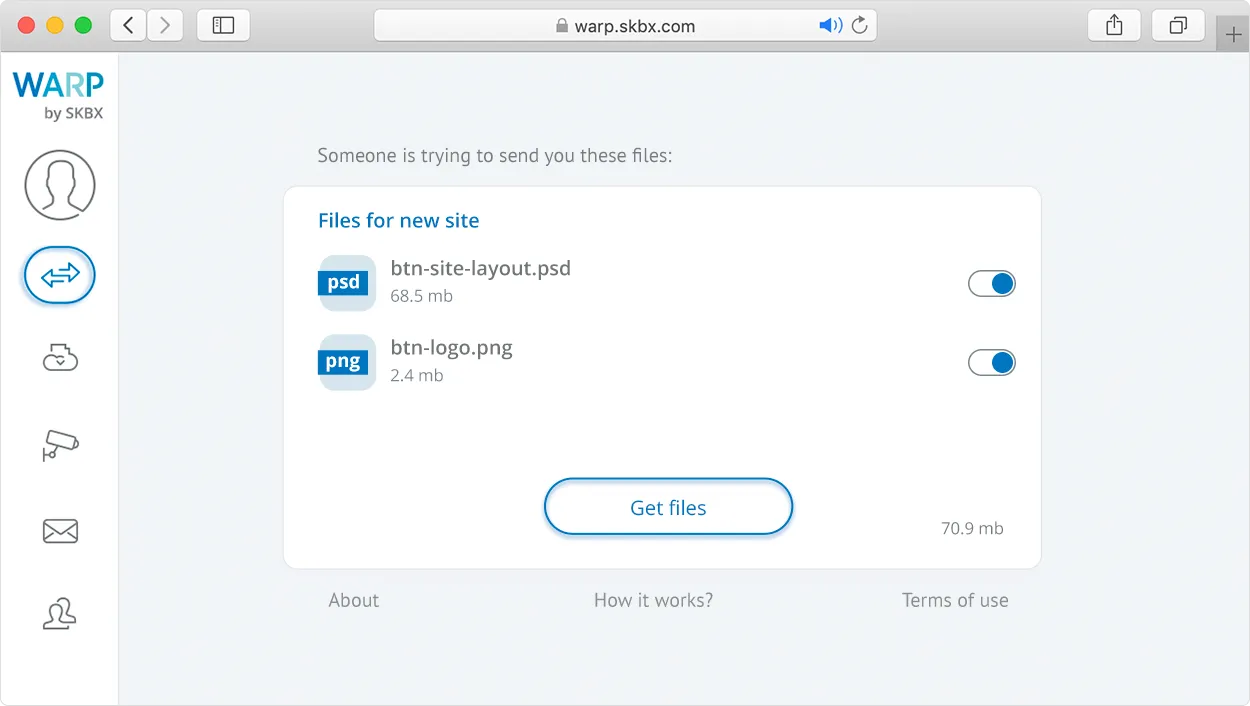Click the Files for new site heading

point(398,221)
